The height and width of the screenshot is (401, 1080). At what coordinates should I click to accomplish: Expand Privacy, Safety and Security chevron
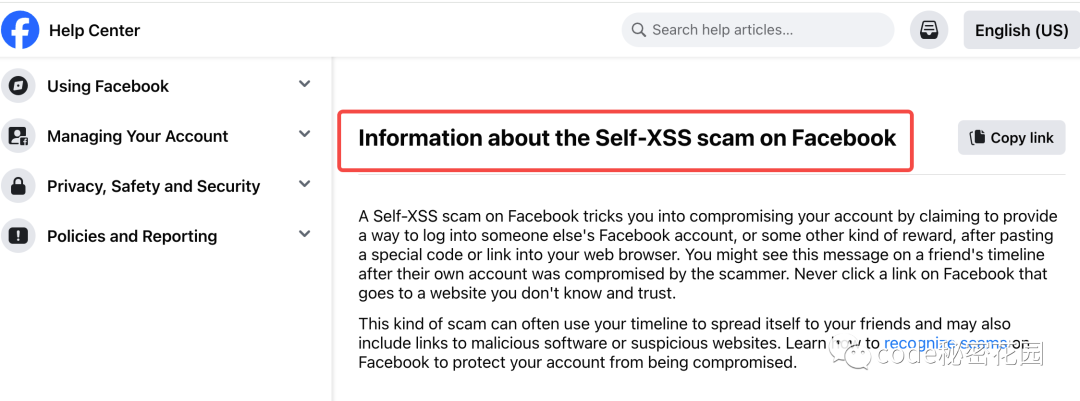[304, 184]
